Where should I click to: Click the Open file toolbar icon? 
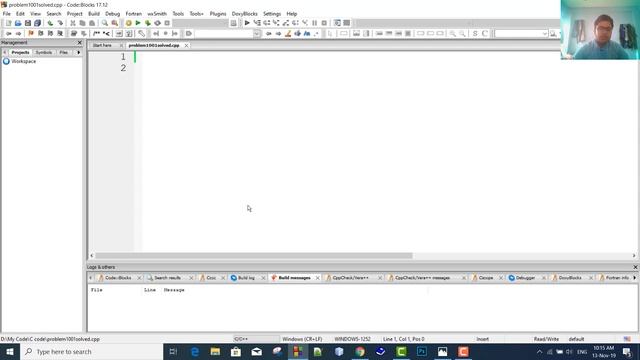[18, 23]
